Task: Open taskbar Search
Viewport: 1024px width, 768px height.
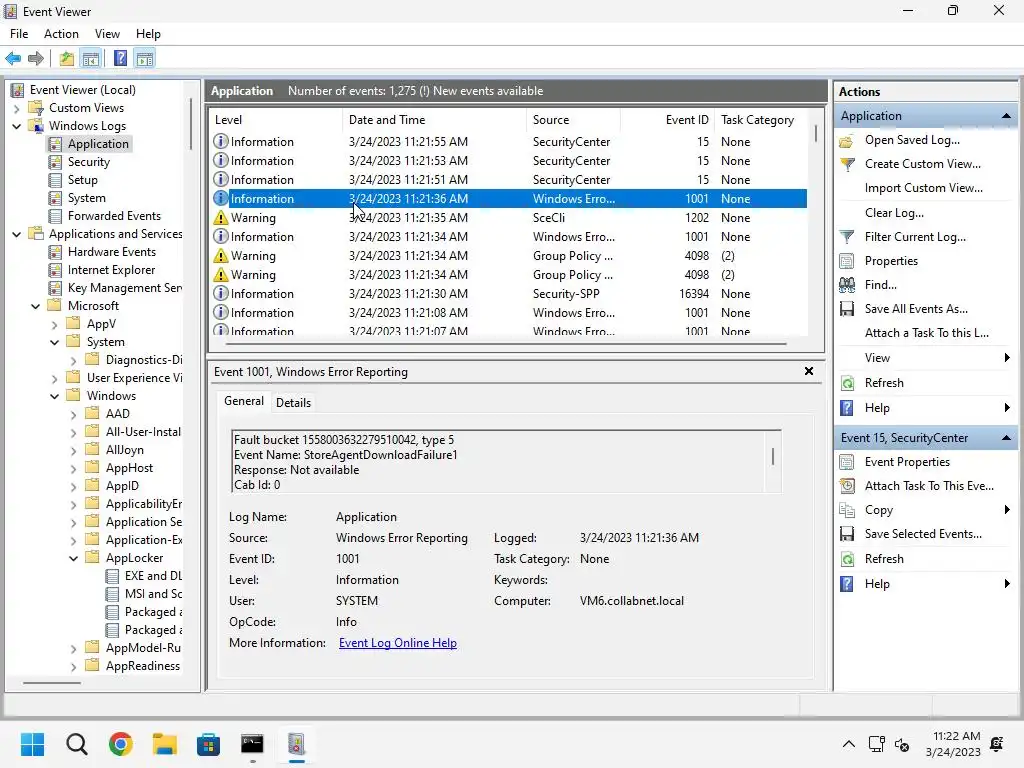Action: 76,744
